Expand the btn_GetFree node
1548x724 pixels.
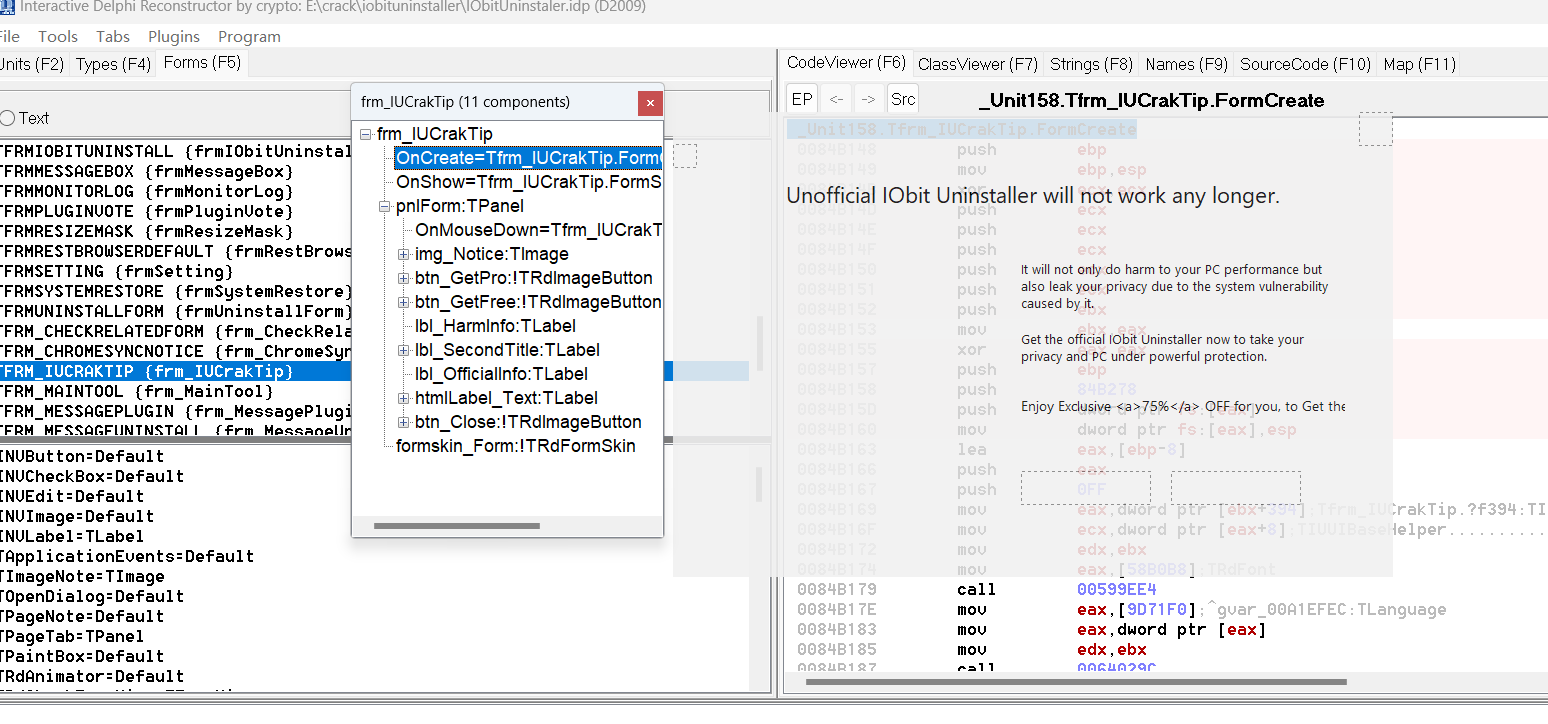pyautogui.click(x=404, y=302)
